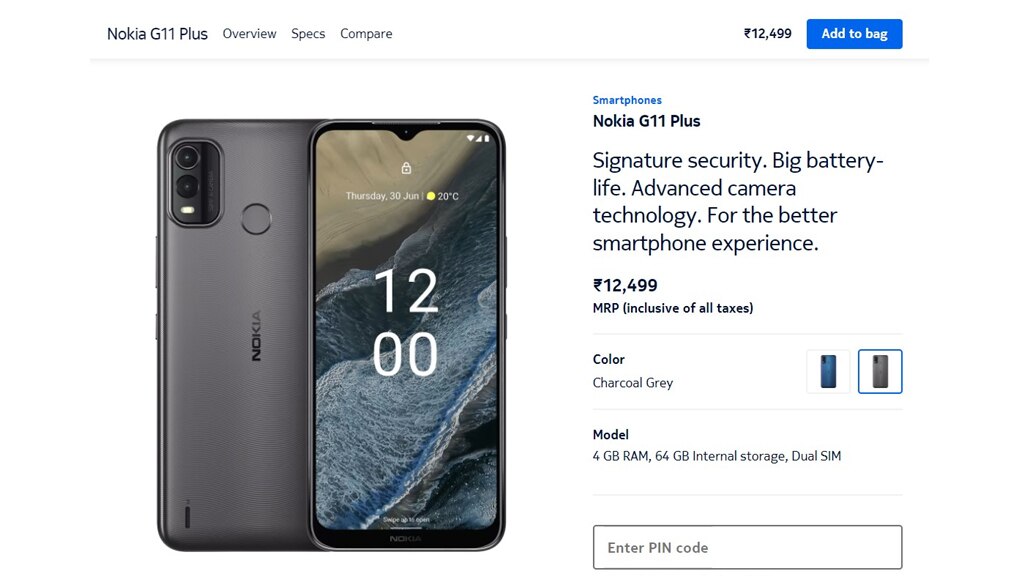The height and width of the screenshot is (576, 1024).
Task: Click the 12 00 clock on phone display
Action: pyautogui.click(x=406, y=322)
